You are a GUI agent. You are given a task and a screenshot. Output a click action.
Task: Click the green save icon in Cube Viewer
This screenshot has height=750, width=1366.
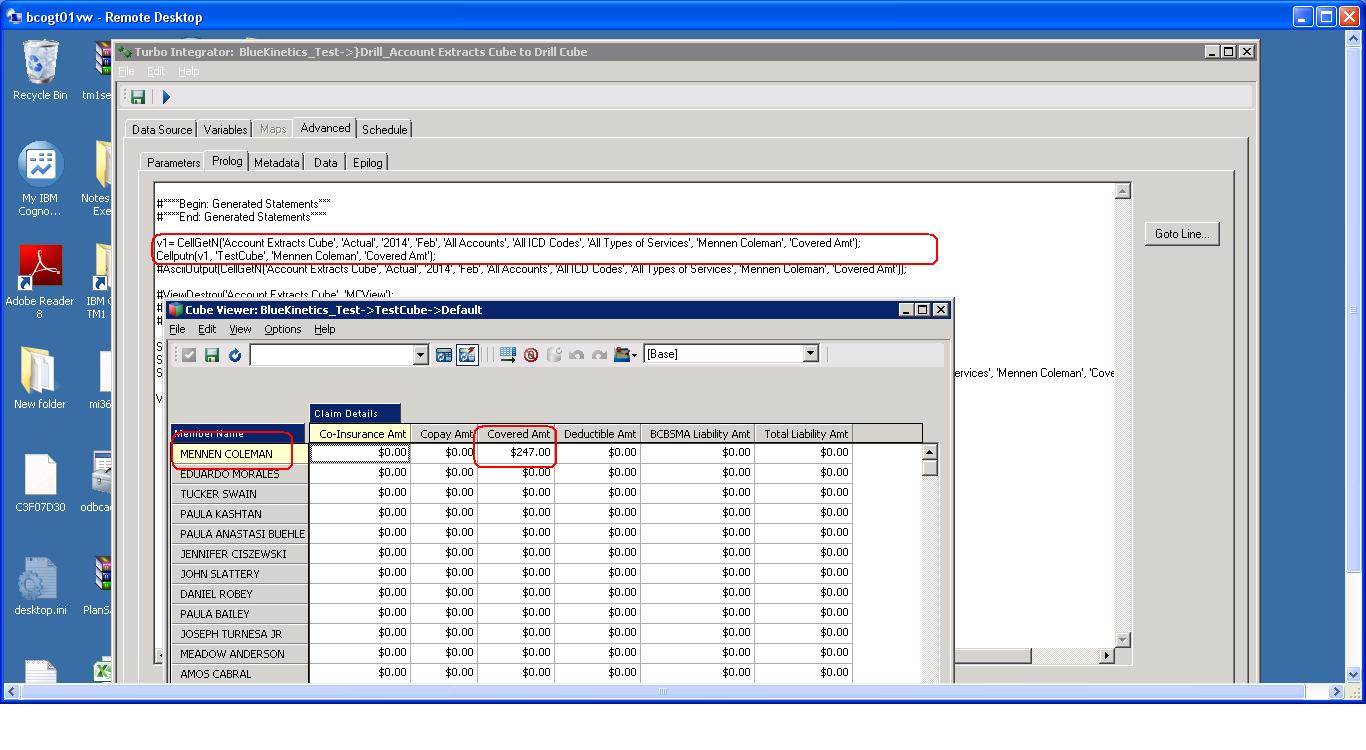(x=212, y=355)
